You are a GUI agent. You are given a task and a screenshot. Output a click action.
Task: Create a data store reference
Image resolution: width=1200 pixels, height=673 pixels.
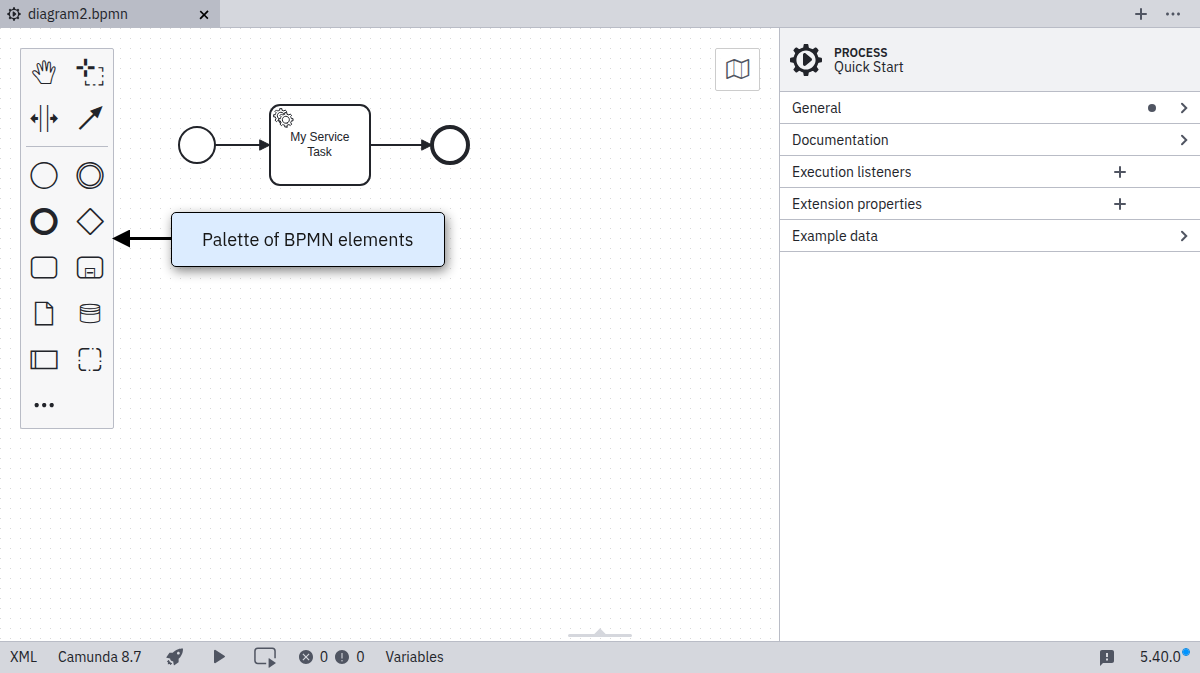click(x=90, y=314)
